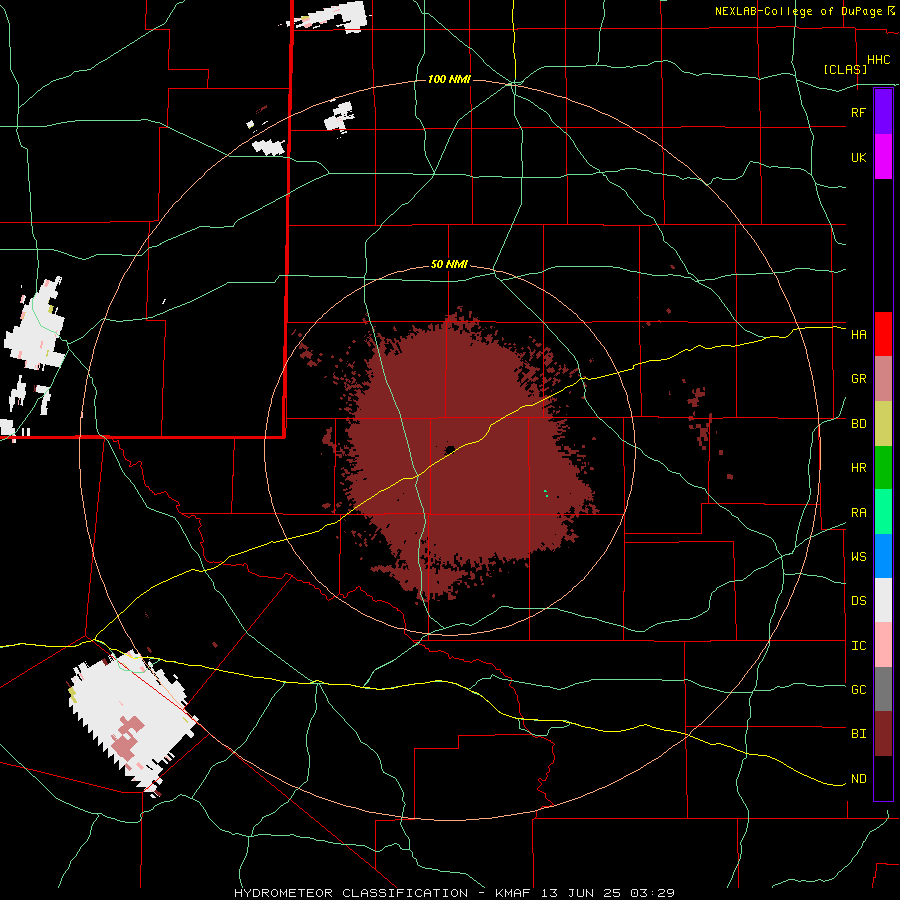Click the BD yellow legend color swatch

point(883,424)
